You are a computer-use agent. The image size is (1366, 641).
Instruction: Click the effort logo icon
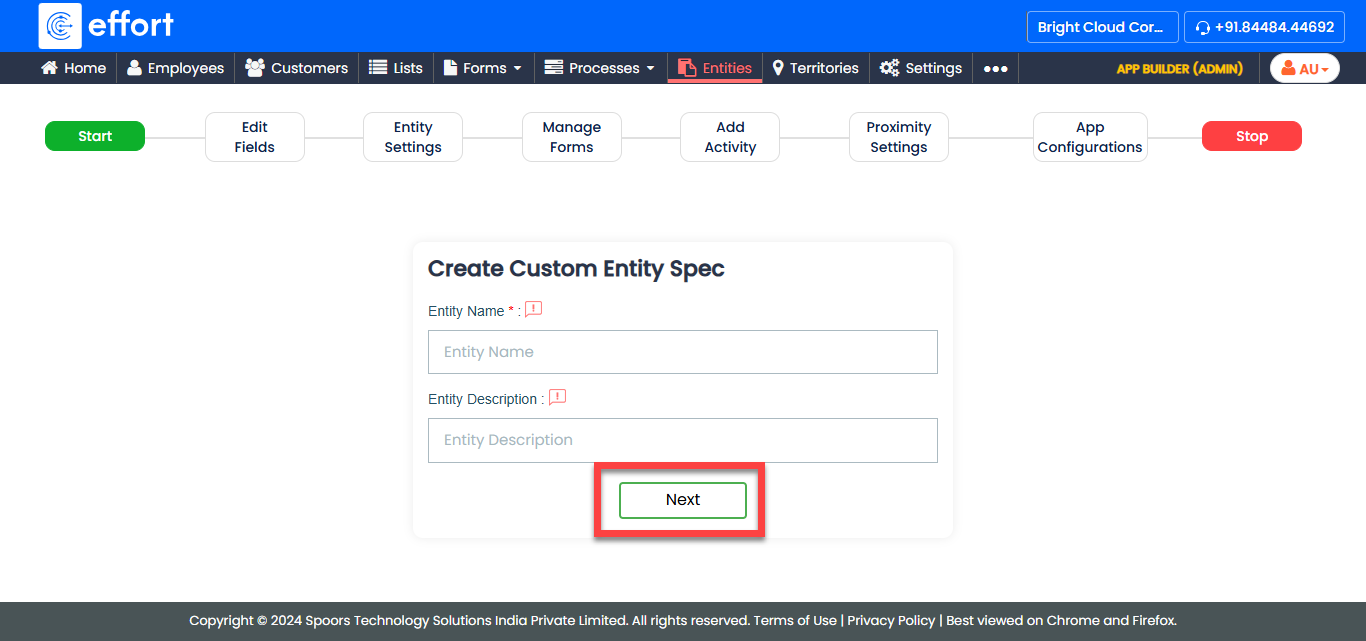click(x=60, y=26)
